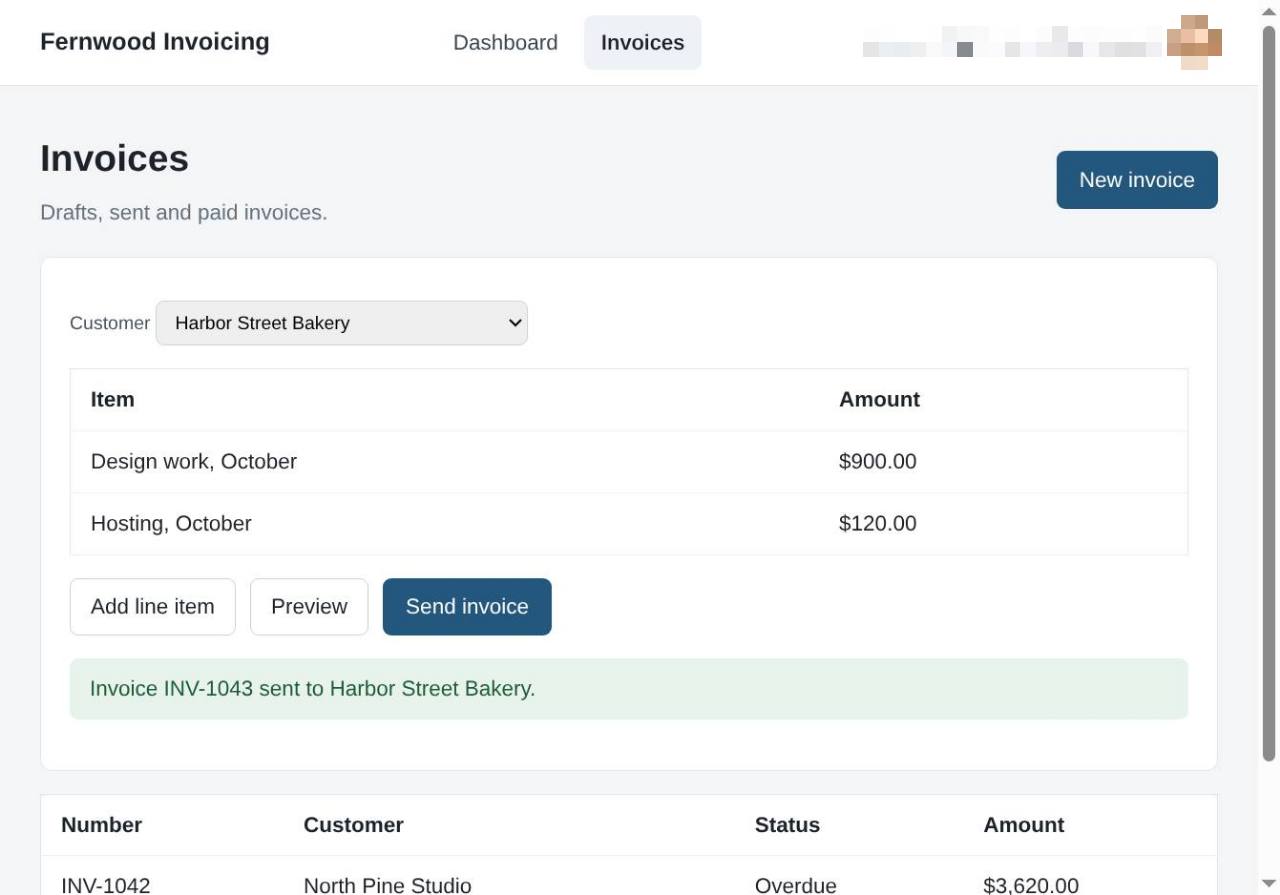This screenshot has width=1280, height=895.
Task: Click the page vertical scrollbar thumb
Action: [1269, 393]
